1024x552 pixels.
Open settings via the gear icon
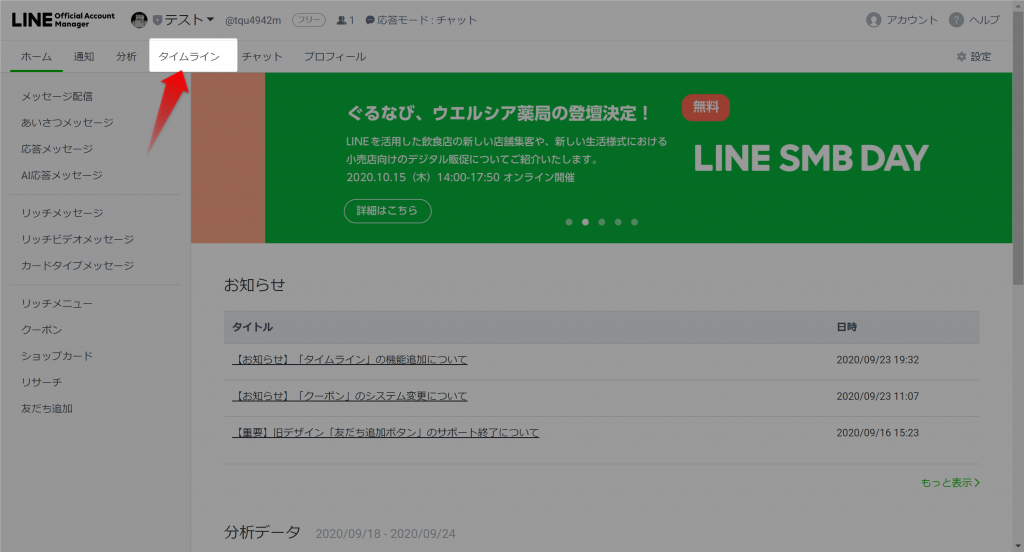[x=962, y=57]
